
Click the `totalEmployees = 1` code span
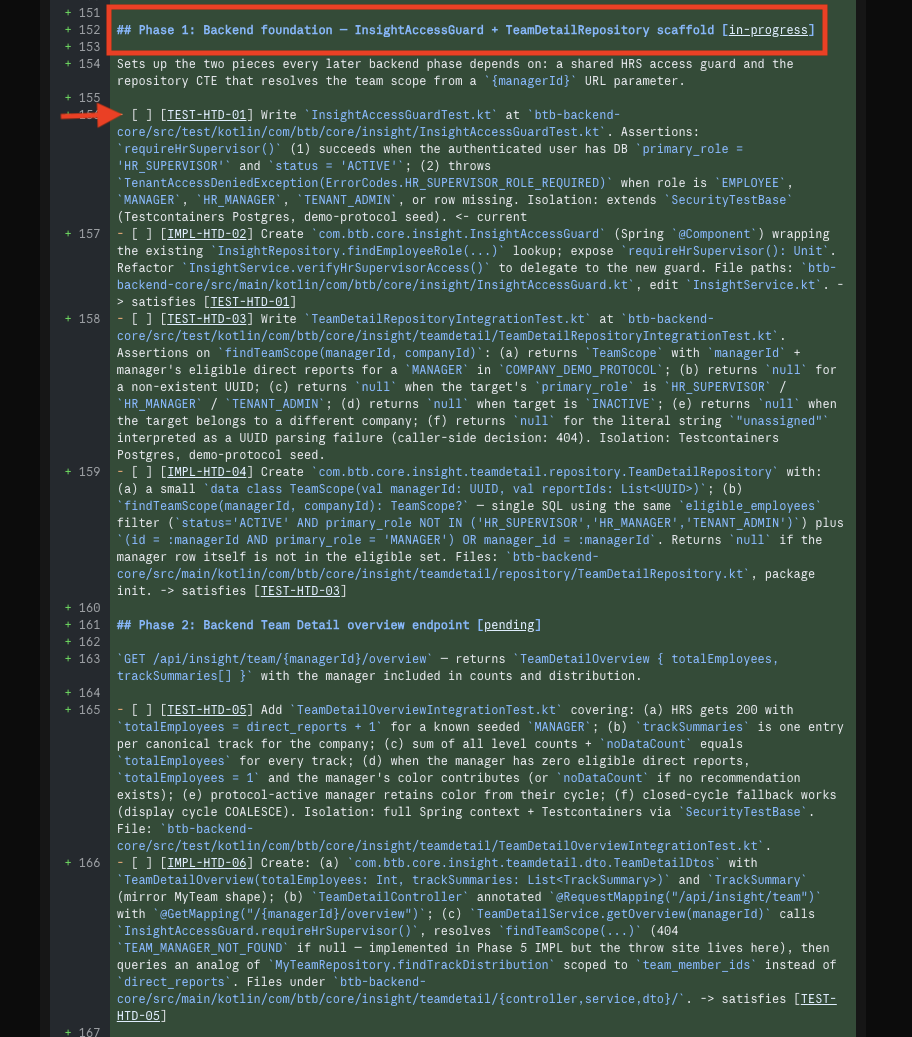click(x=189, y=778)
